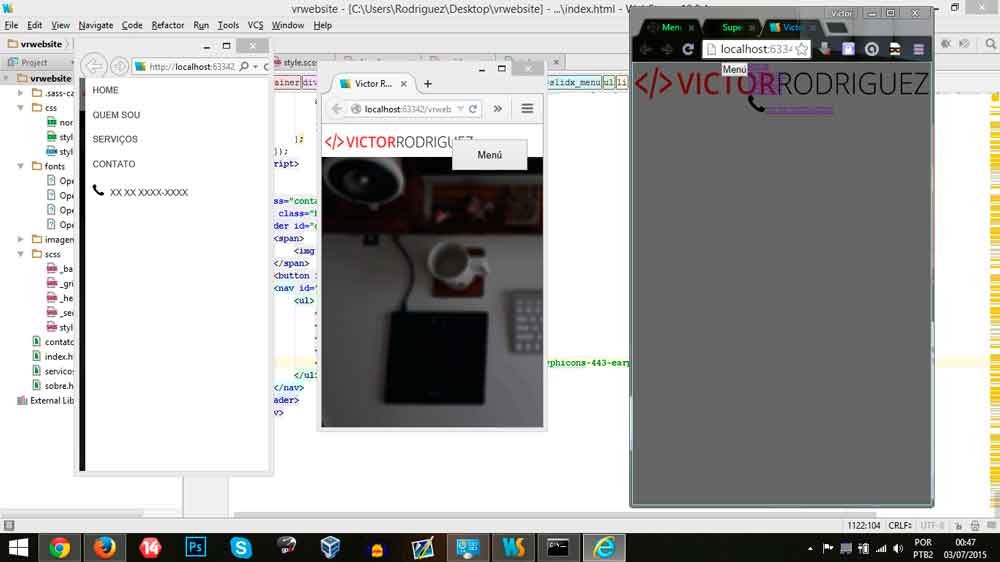Viewport: 1000px width, 562px height.
Task: Bookmark page with the Chrome star icon
Action: tap(801, 49)
